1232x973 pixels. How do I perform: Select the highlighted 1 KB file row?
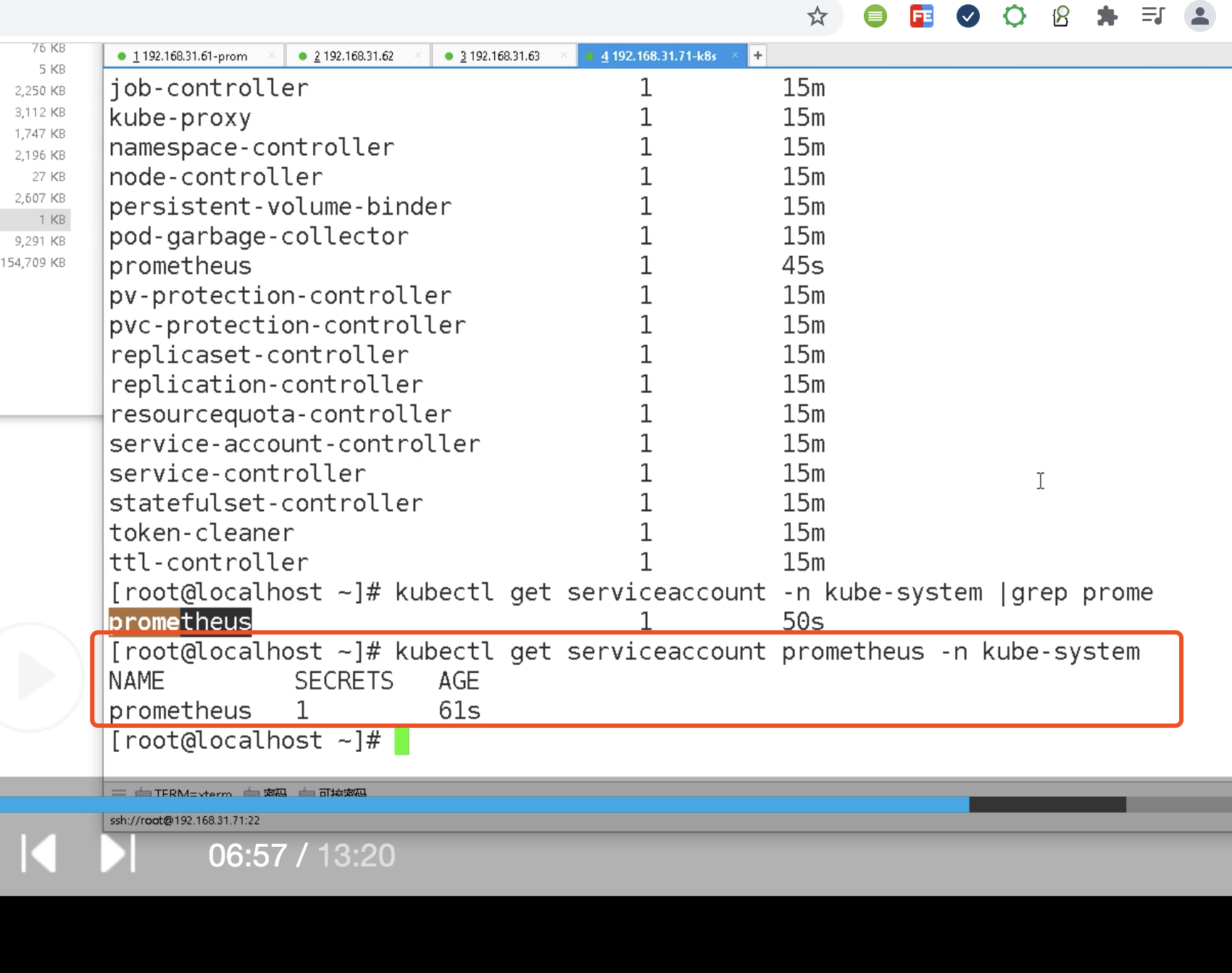tap(35, 220)
